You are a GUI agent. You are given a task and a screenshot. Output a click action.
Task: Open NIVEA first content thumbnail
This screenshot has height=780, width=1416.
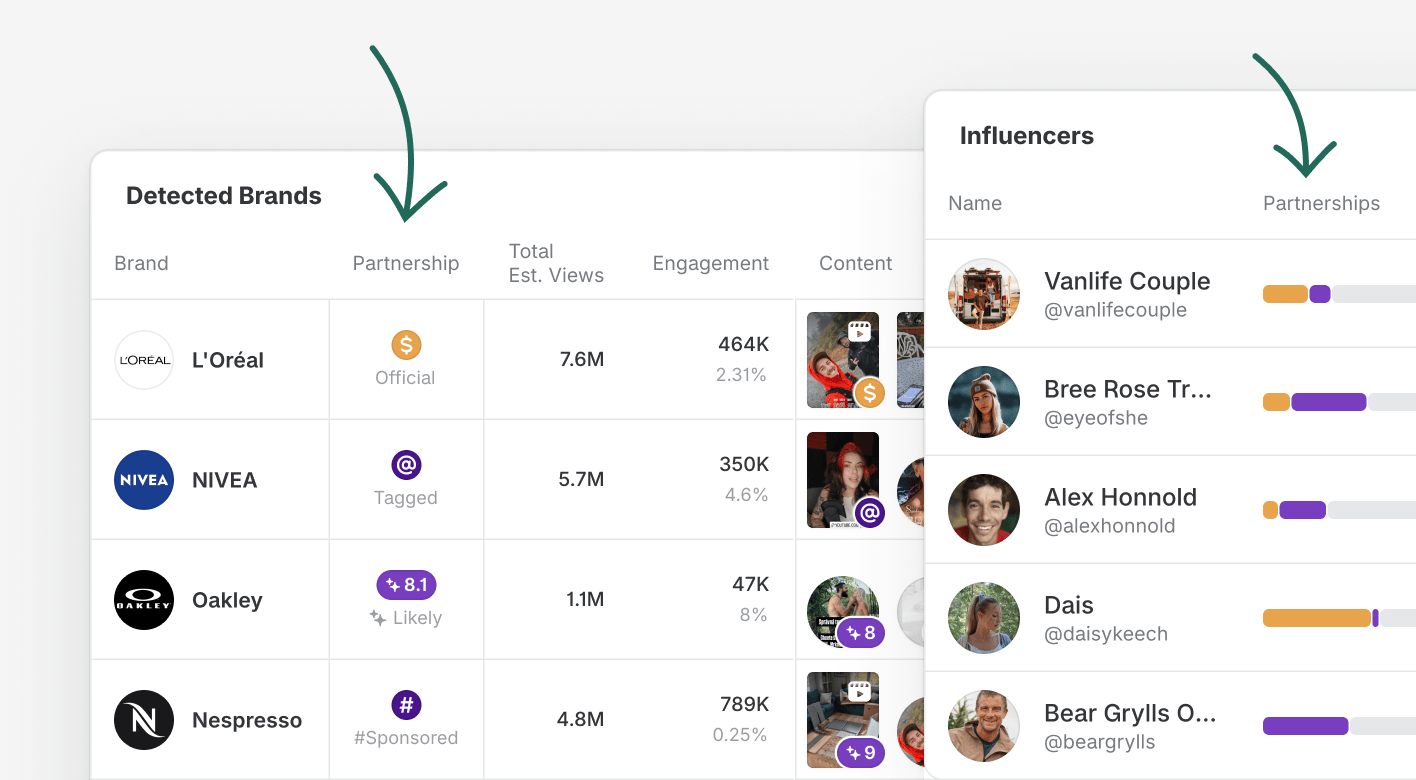coord(843,480)
